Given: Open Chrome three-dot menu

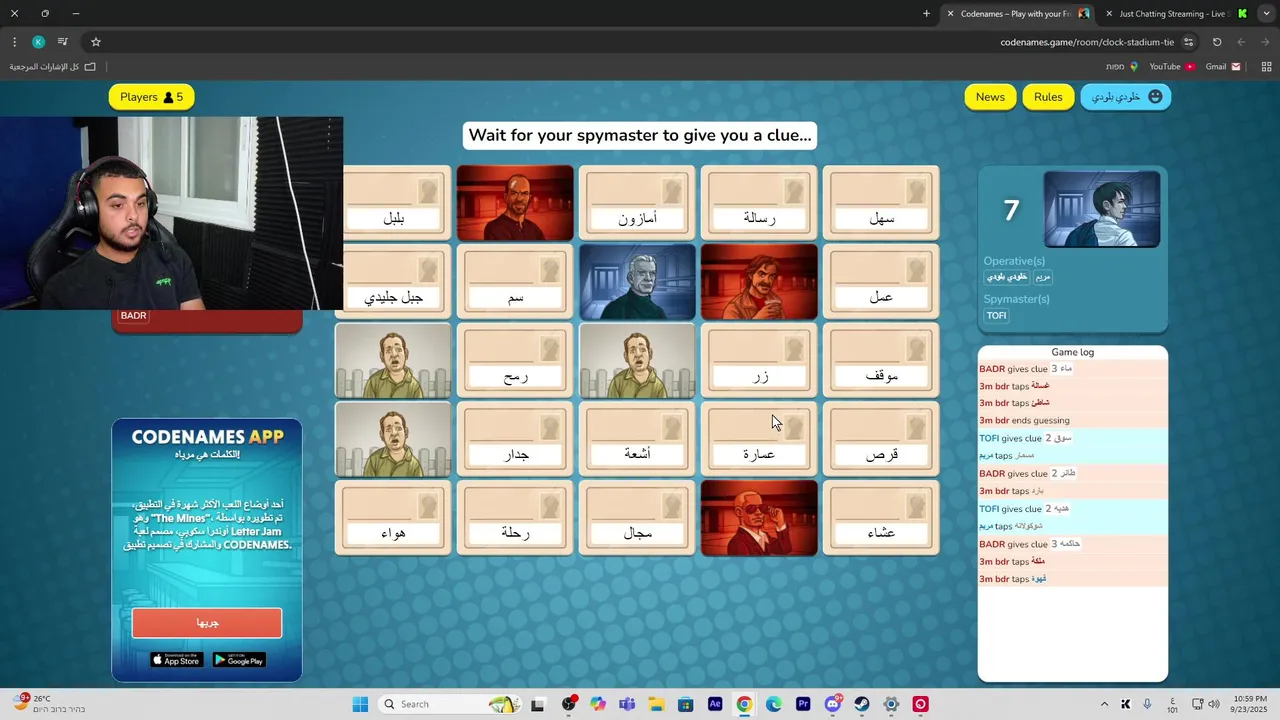Looking at the screenshot, I should tap(14, 42).
